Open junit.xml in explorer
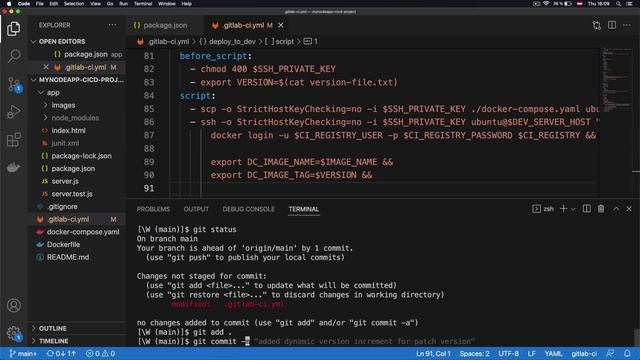This screenshot has height=360, width=640. [x=65, y=143]
